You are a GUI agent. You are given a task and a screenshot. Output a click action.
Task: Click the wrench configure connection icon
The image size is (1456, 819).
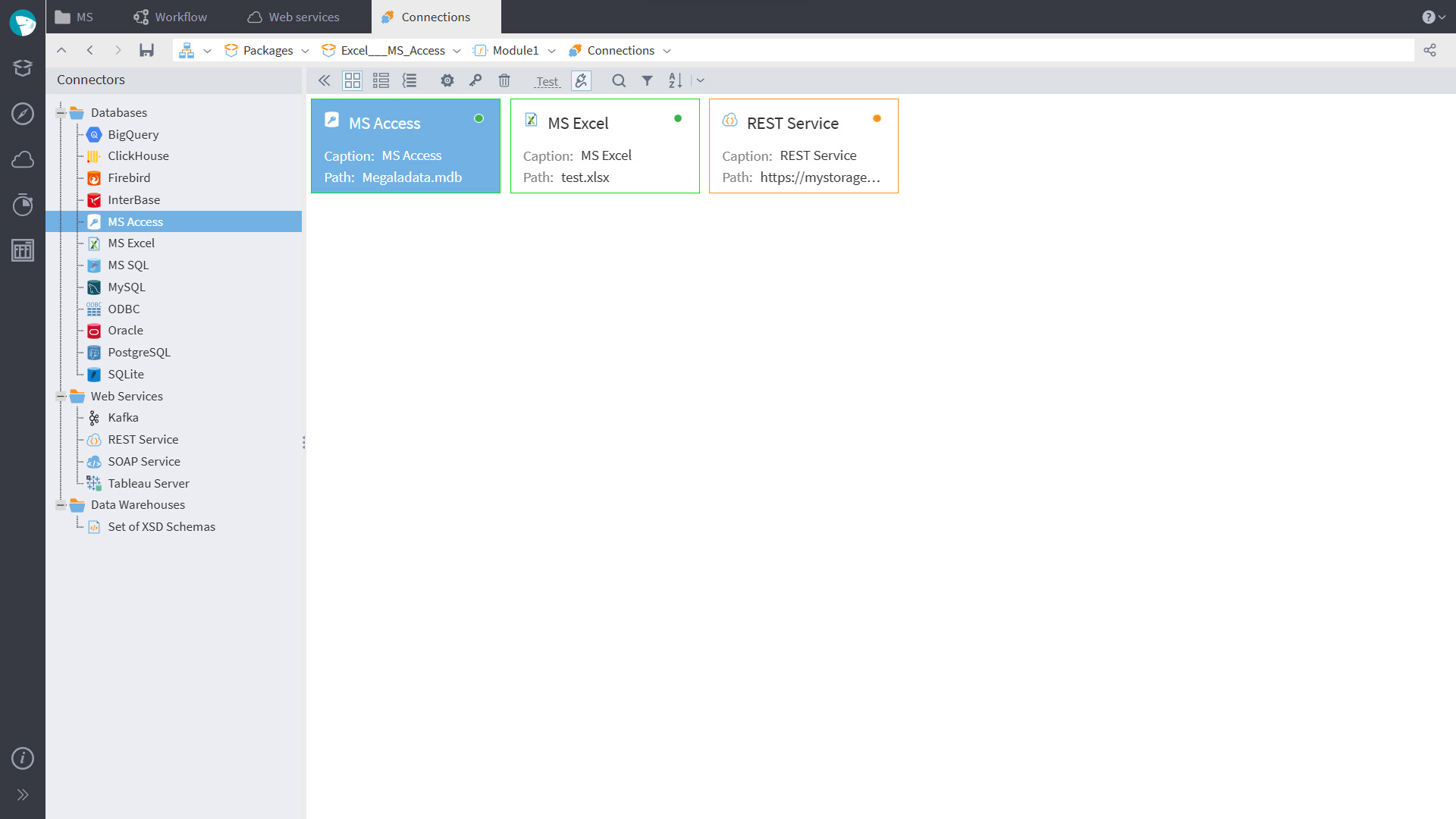point(475,80)
